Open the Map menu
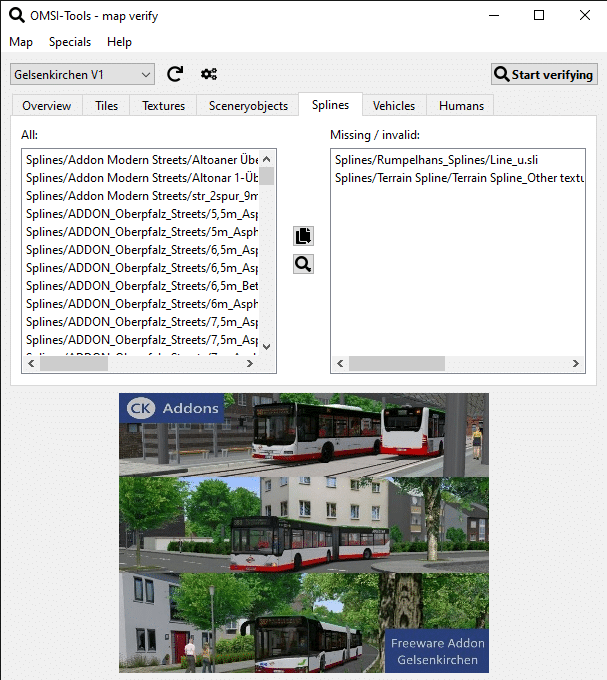 pyautogui.click(x=21, y=42)
